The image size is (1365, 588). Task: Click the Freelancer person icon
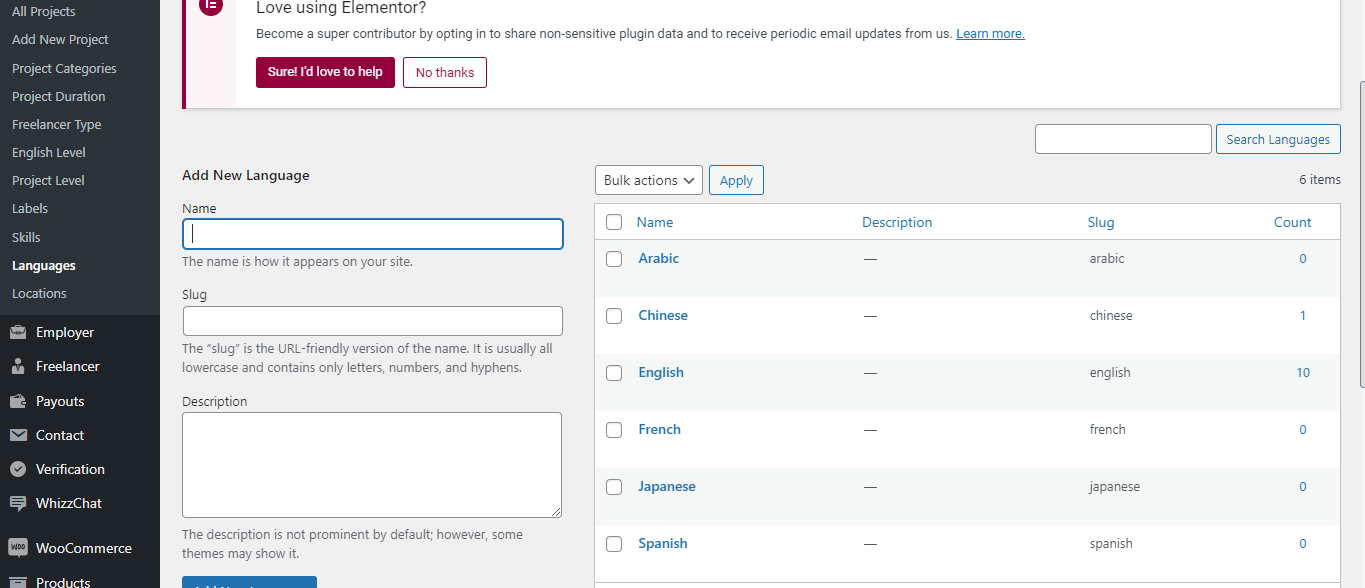click(18, 366)
